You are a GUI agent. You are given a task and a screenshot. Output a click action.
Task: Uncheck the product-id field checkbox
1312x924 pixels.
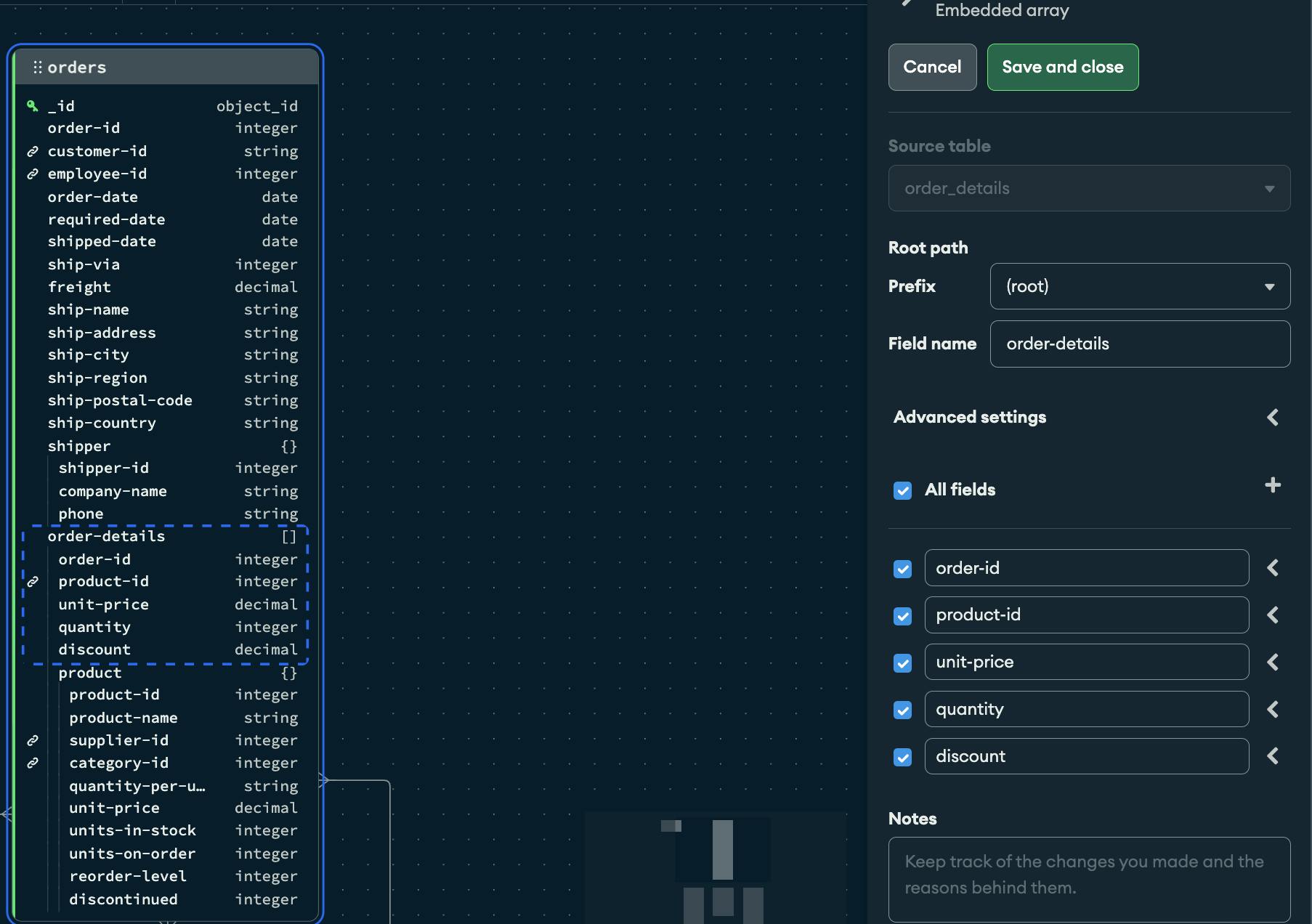coord(902,616)
